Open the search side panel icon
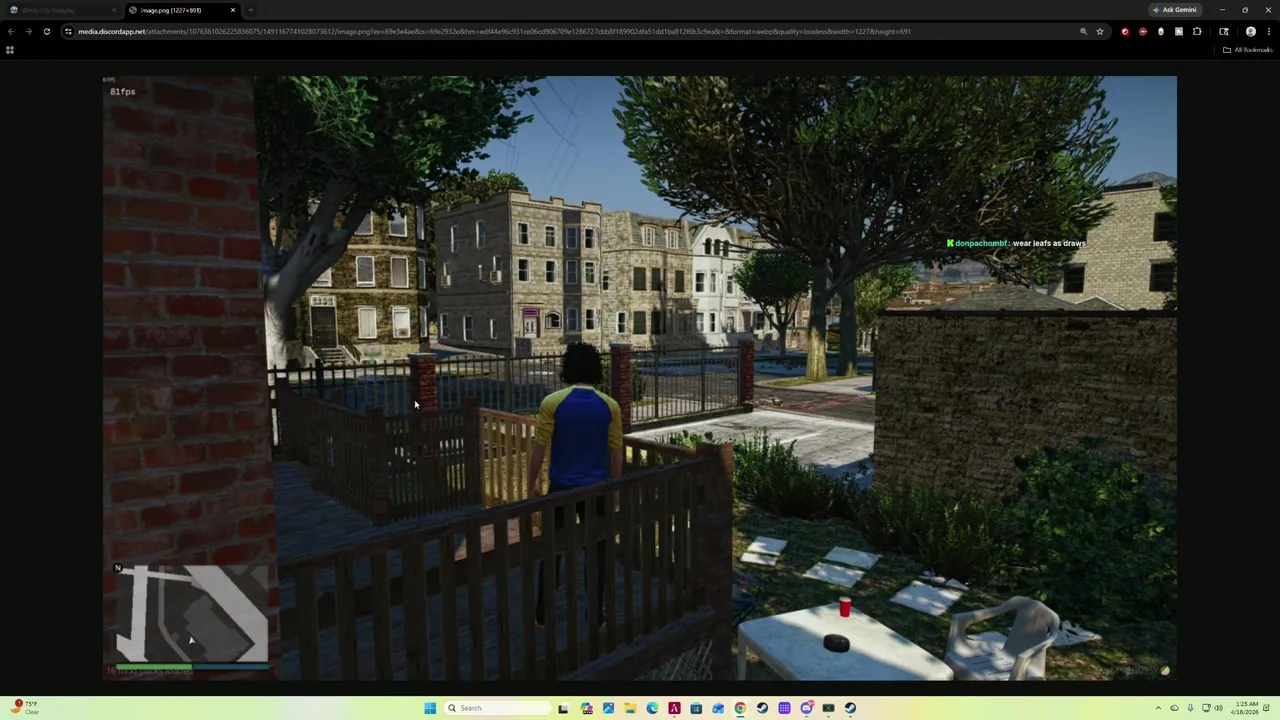1280x720 pixels. tap(1224, 31)
